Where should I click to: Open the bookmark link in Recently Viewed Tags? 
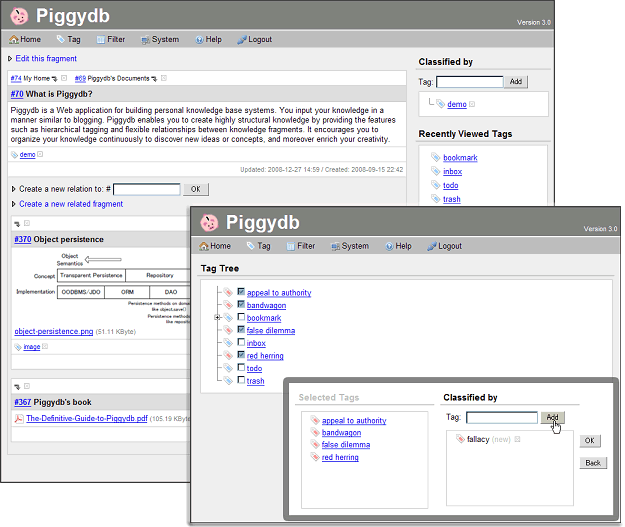point(460,158)
